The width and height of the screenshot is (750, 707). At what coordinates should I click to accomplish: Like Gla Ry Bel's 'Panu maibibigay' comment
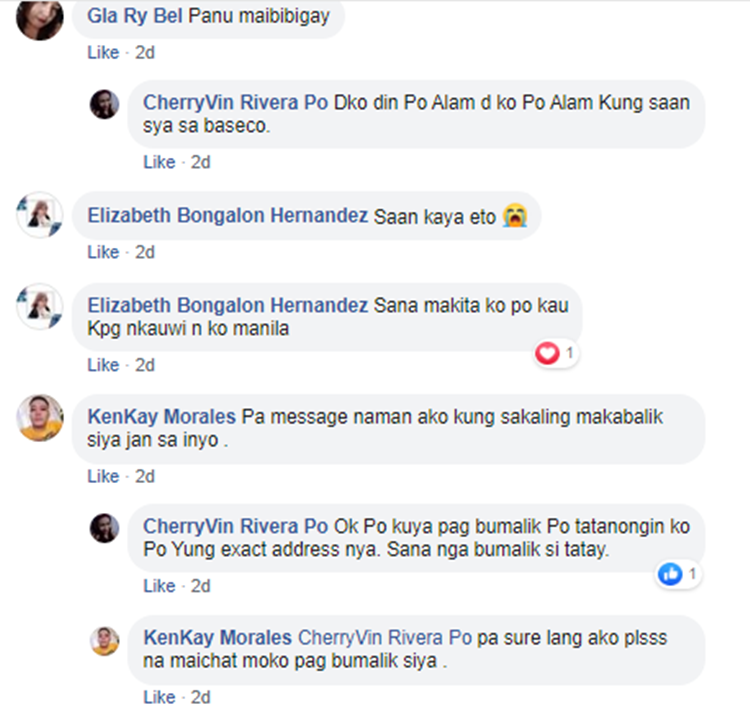pyautogui.click(x=103, y=52)
